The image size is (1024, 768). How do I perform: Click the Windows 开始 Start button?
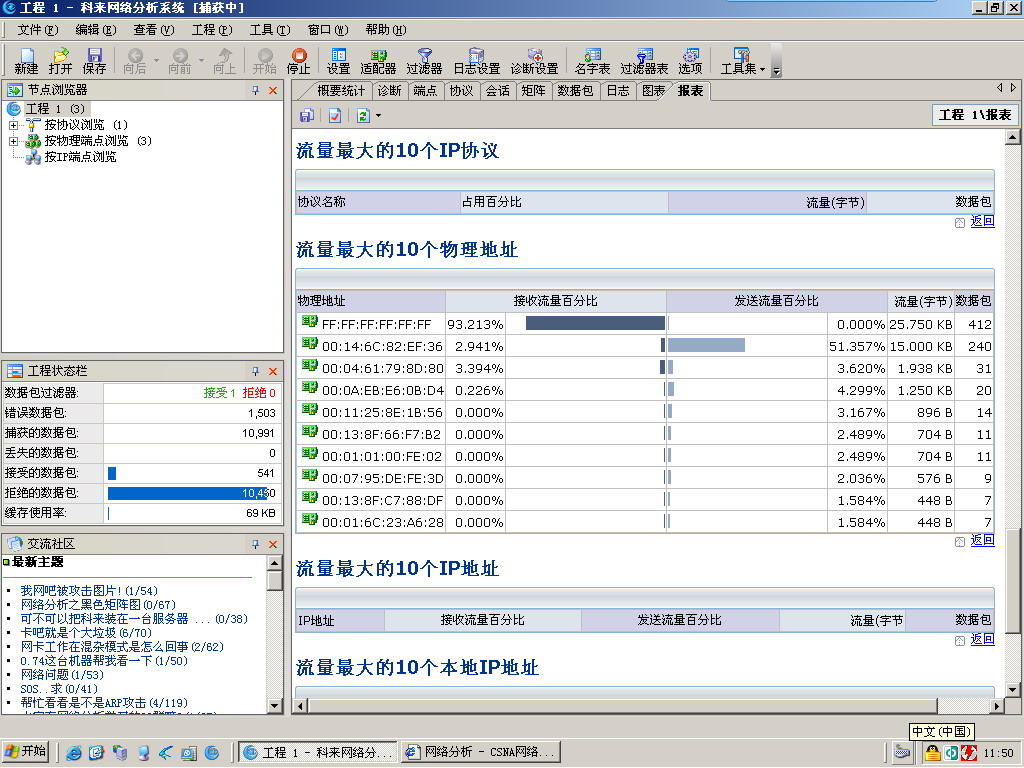27,752
